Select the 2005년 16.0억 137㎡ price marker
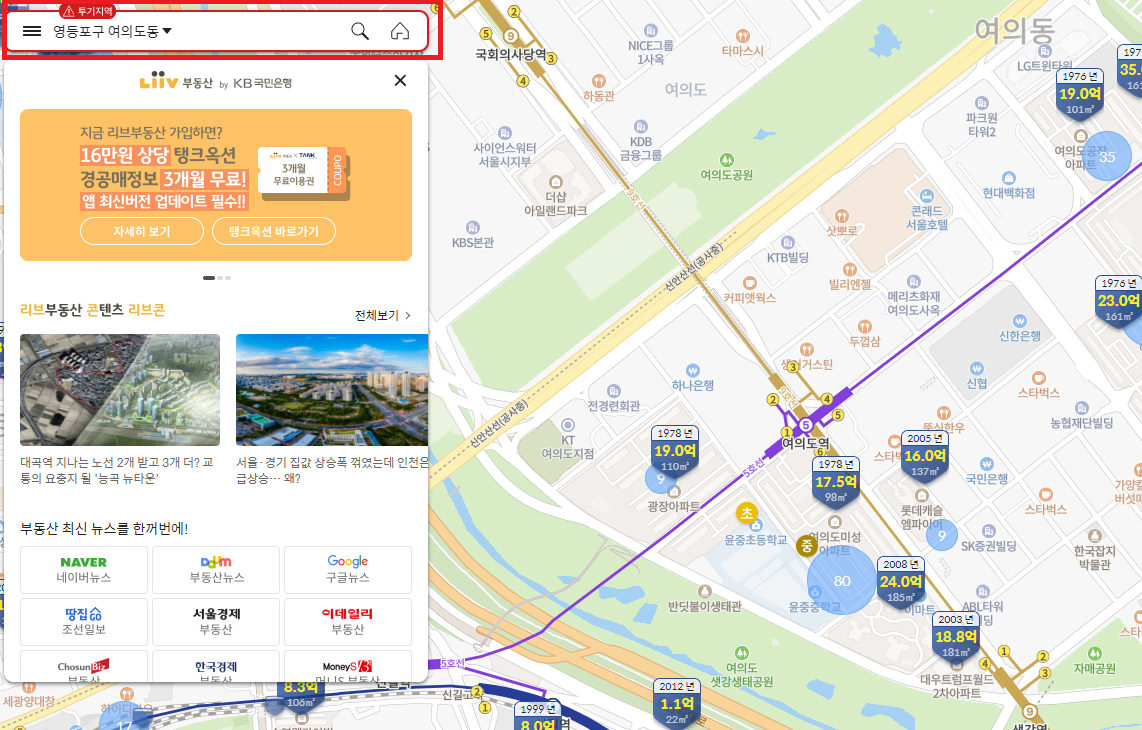The width and height of the screenshot is (1142, 730). 924,456
